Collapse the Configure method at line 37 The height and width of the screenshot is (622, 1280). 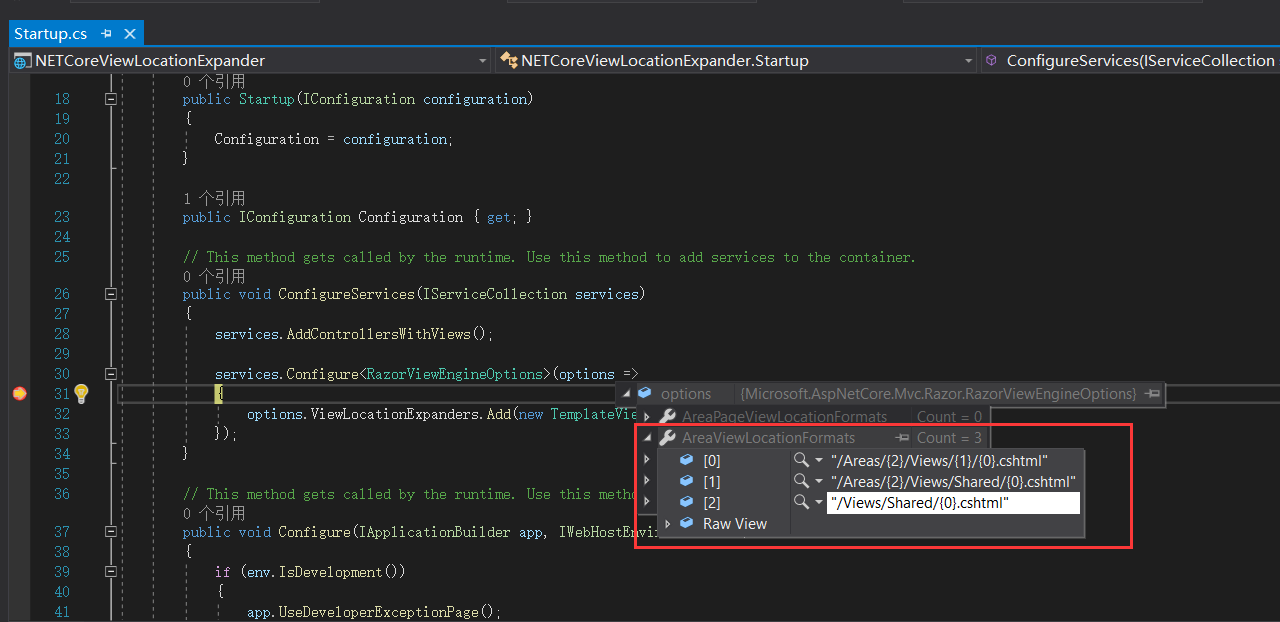110,532
